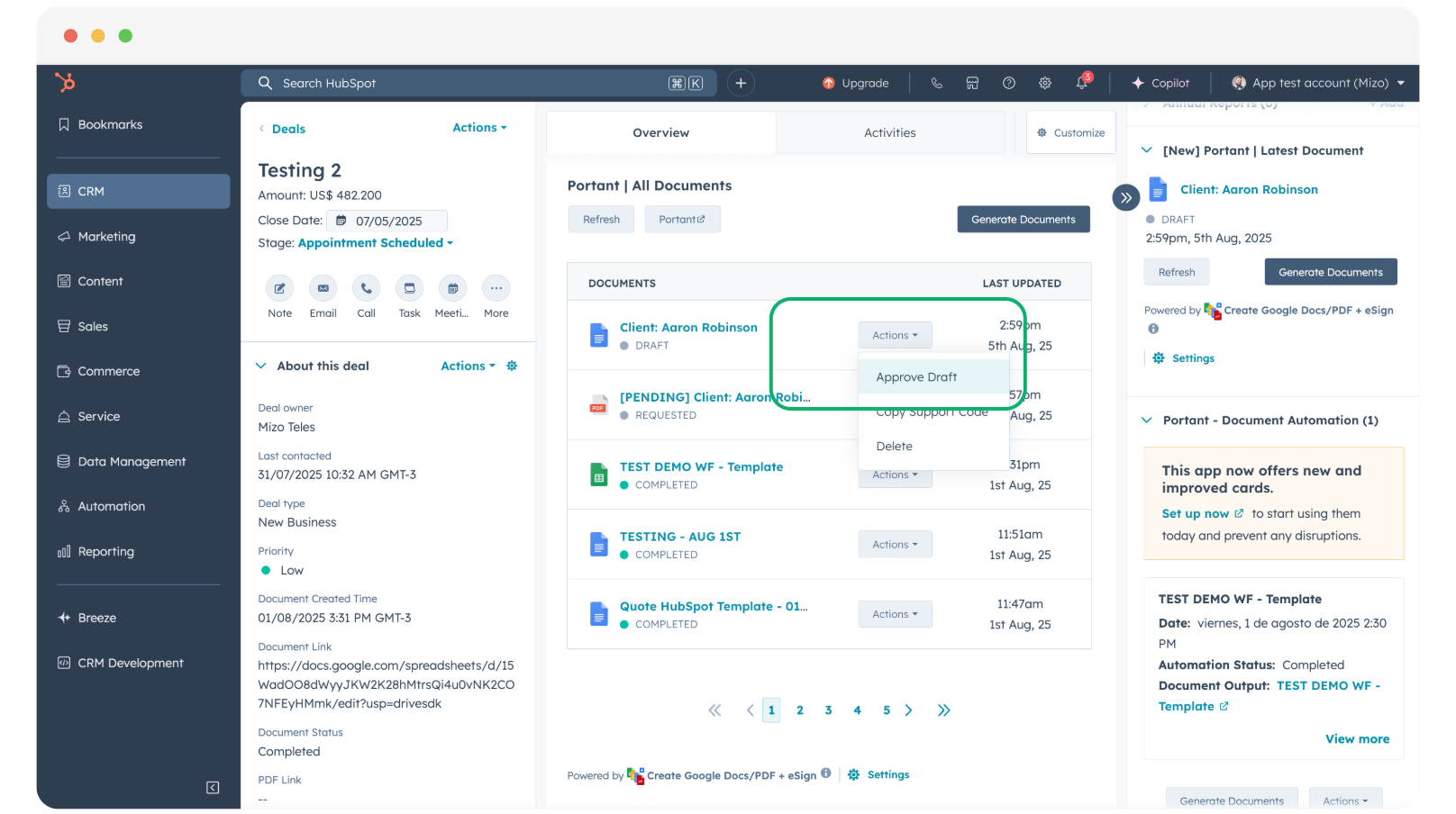Image resolution: width=1456 pixels, height=814 pixels.
Task: Open Actions dropdown for TESTING - AUG 1ST
Action: [x=894, y=545]
